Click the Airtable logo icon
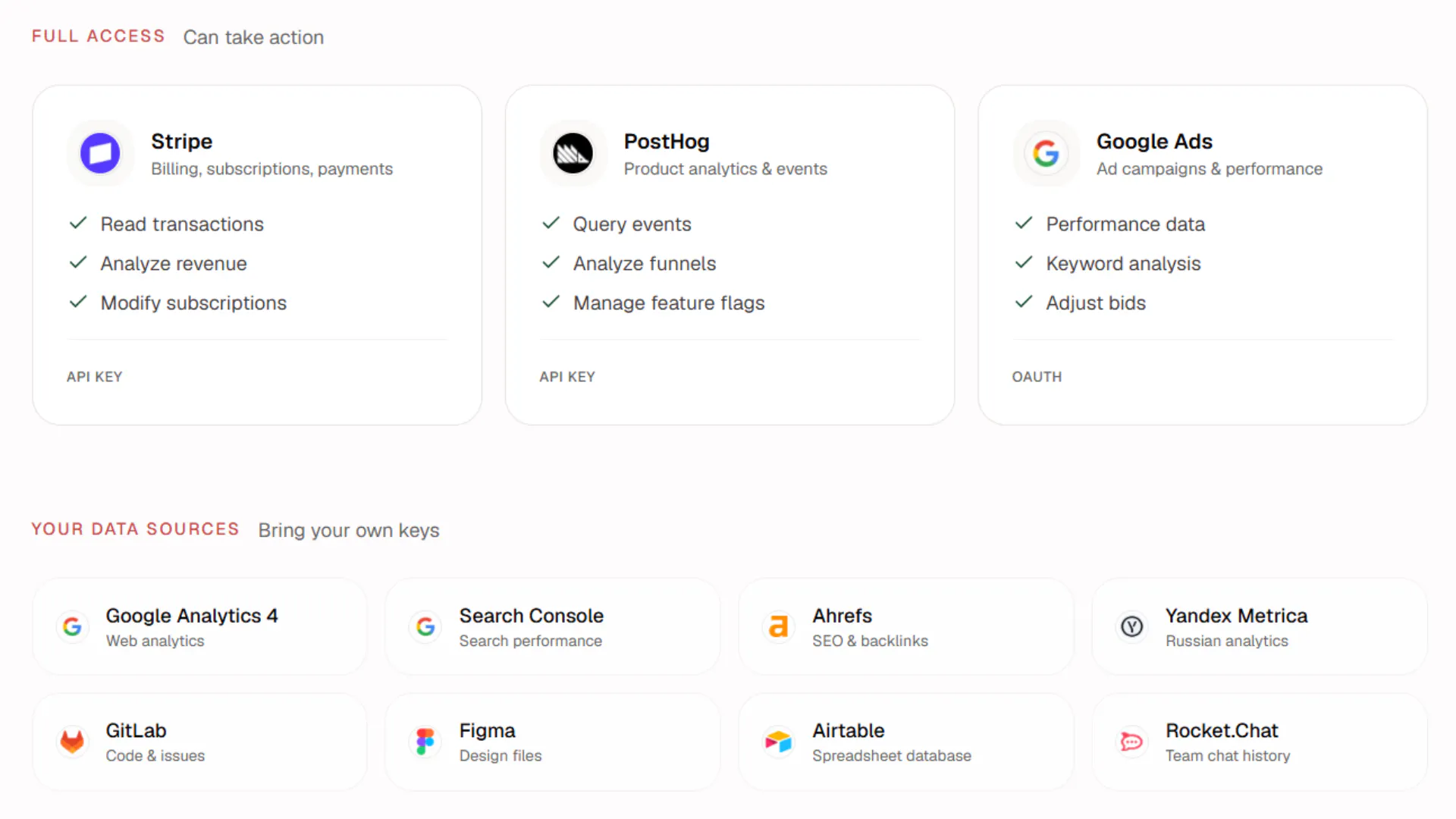This screenshot has height=819, width=1456. [x=779, y=741]
